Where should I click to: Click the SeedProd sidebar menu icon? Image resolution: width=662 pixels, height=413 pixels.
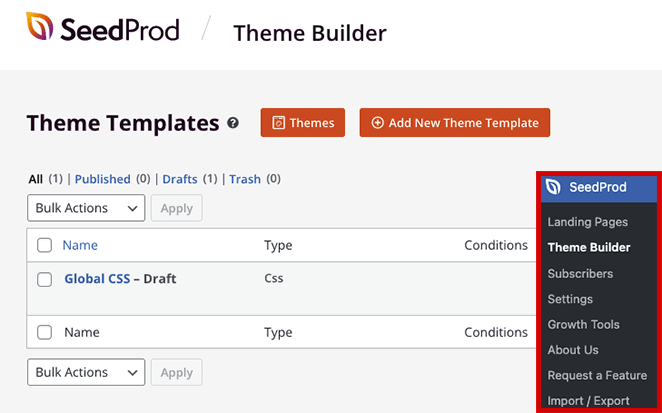(x=553, y=187)
